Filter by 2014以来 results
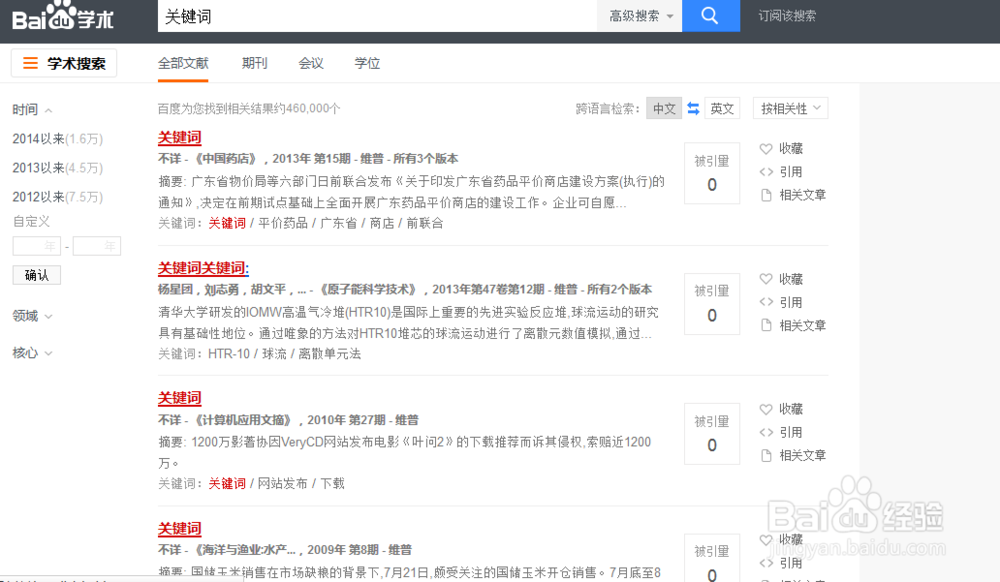 pos(57,138)
